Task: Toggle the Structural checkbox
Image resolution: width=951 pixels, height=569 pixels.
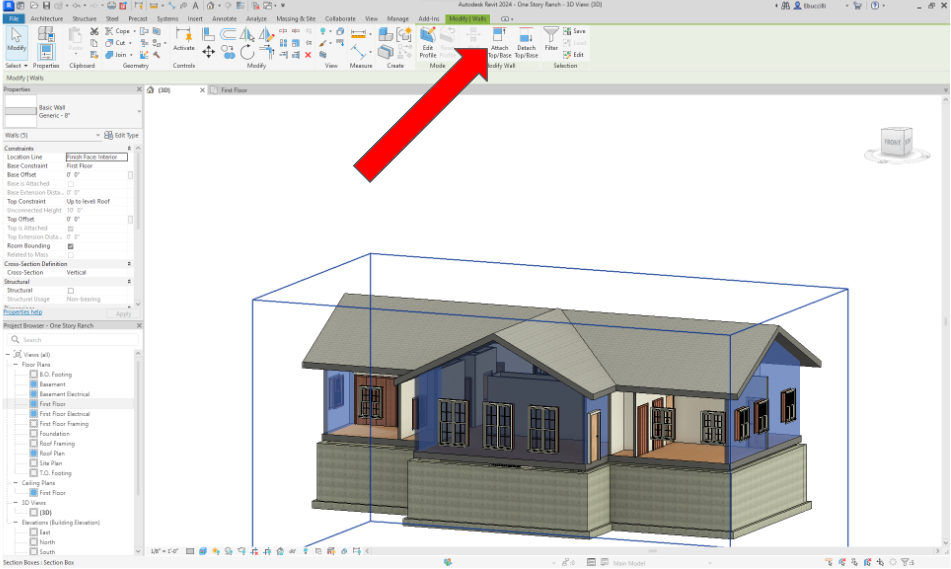Action: tap(70, 291)
